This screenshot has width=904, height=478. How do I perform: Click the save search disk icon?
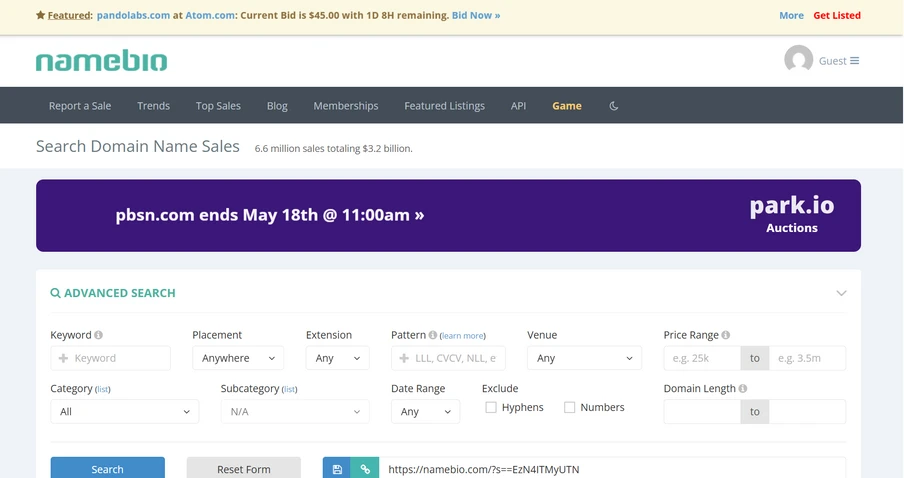click(337, 469)
